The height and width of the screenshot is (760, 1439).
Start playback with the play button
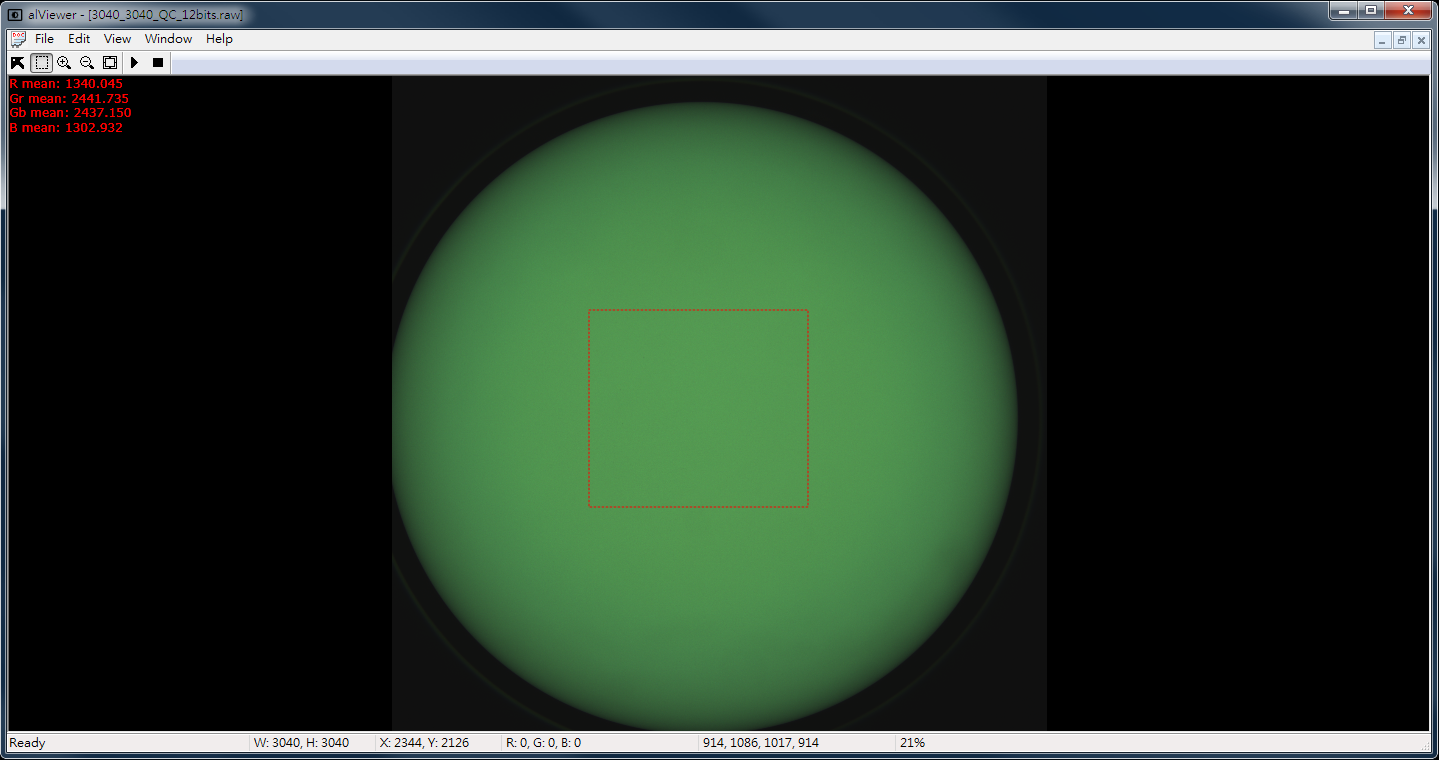point(134,63)
